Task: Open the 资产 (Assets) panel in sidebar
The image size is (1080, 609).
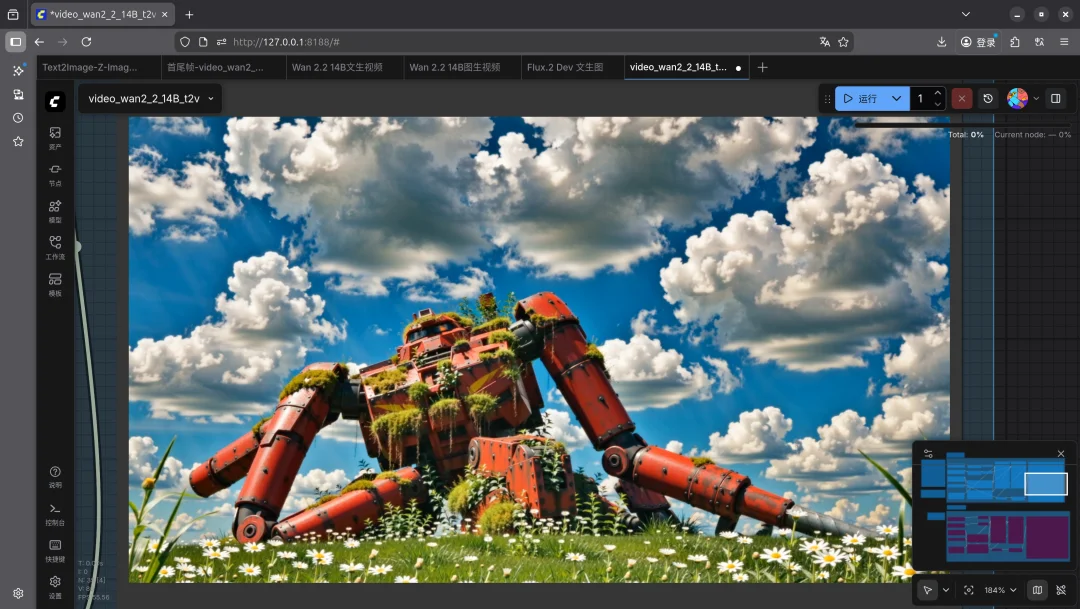Action: 55,137
